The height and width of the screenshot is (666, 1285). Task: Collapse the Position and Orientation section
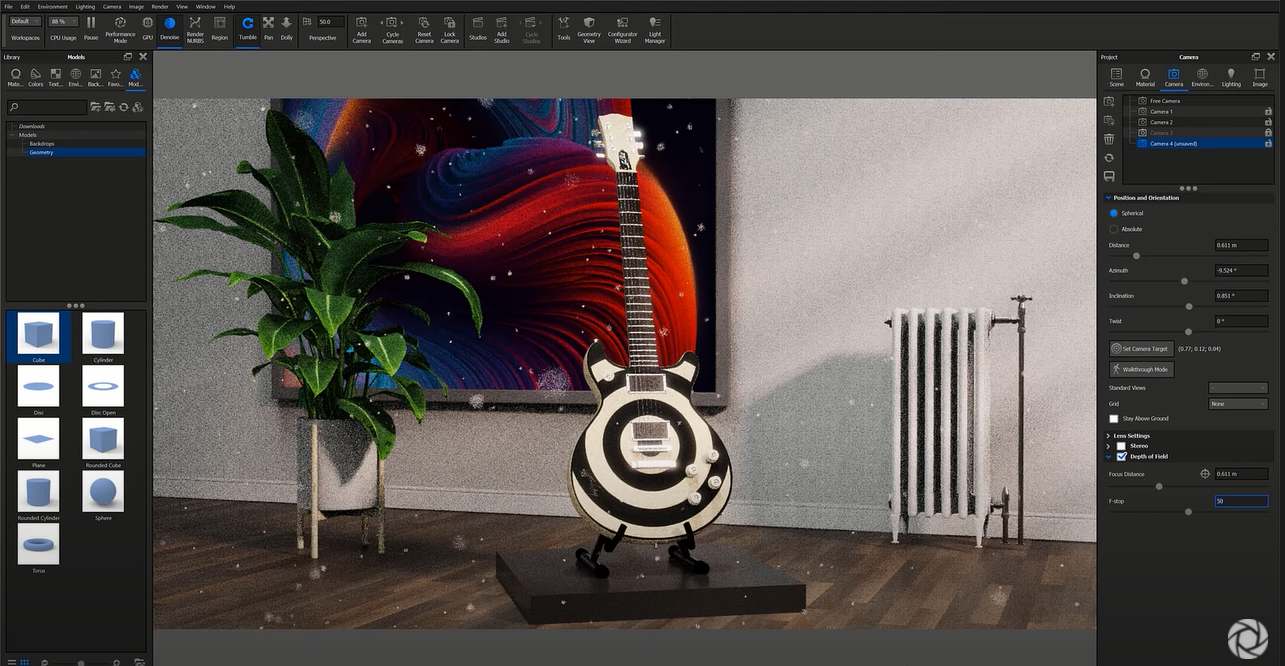point(1107,197)
